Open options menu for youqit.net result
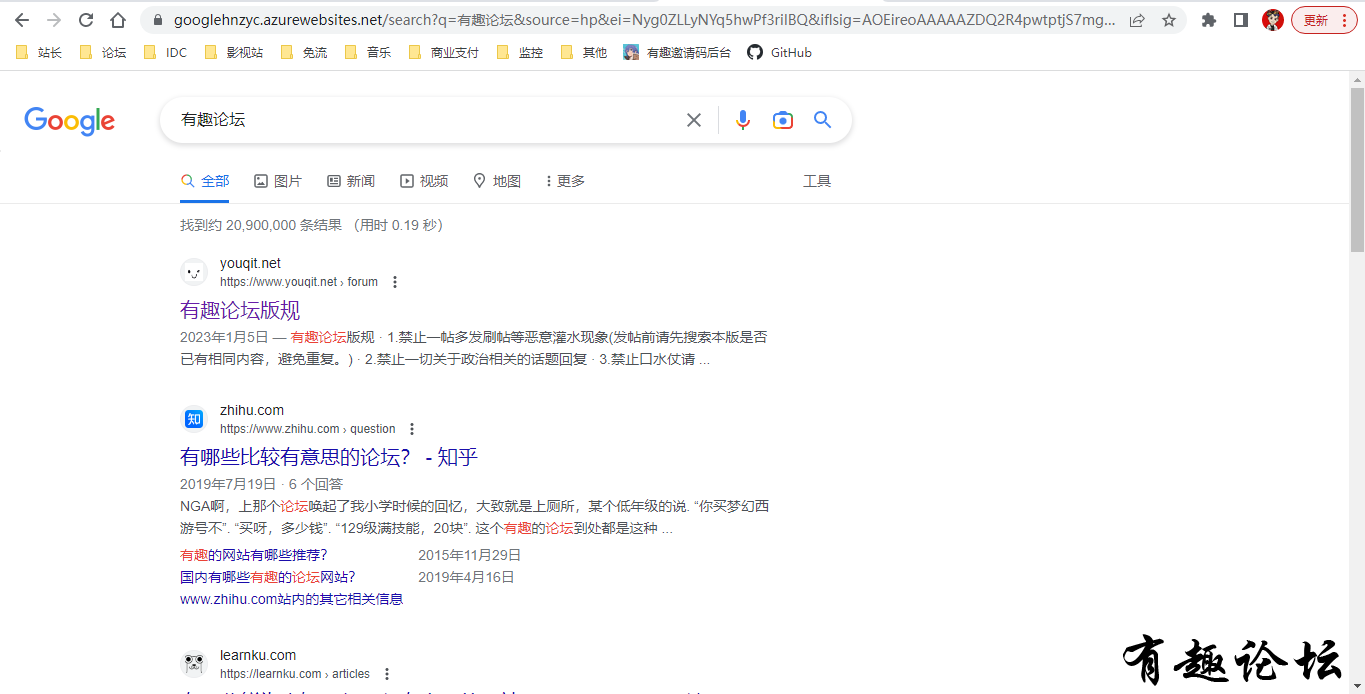The image size is (1365, 694). [395, 282]
